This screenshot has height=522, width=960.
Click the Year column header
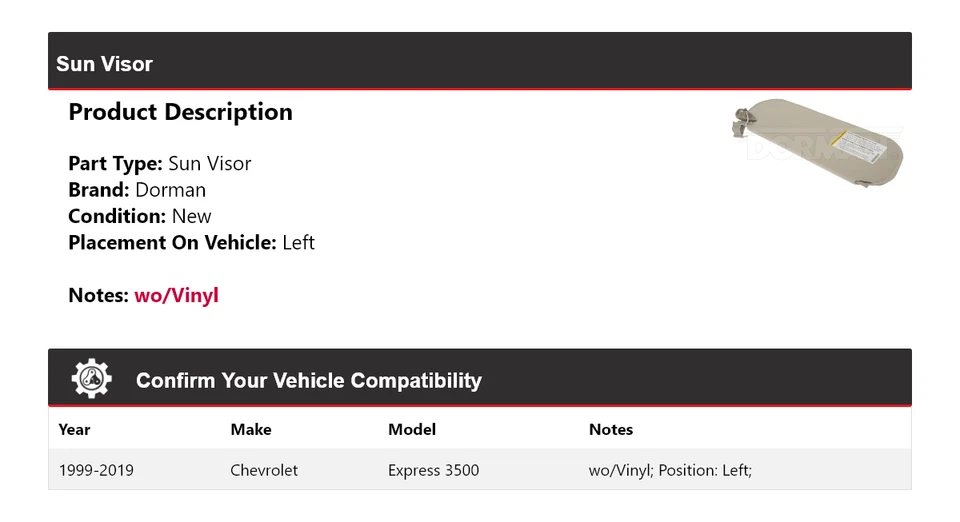(74, 429)
